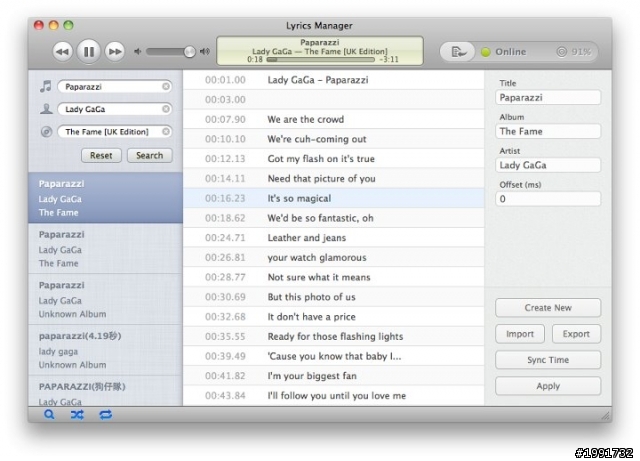Click the Create New button
The height and width of the screenshot is (461, 640).
(548, 307)
